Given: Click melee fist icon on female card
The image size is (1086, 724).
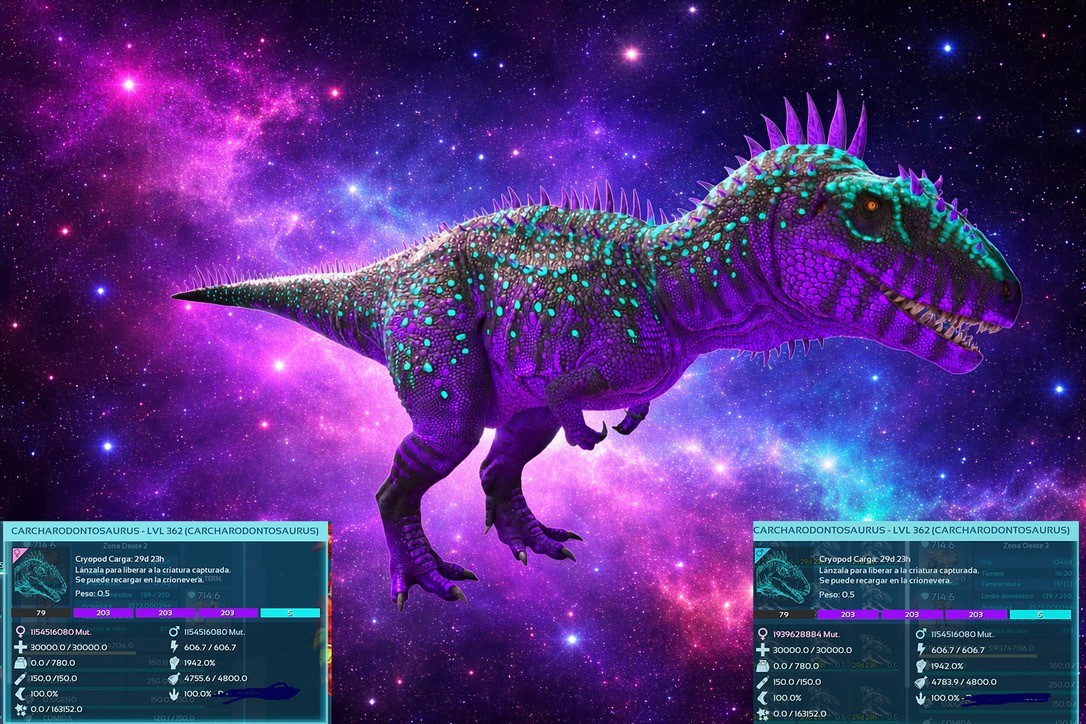Looking at the screenshot, I should coord(174,663).
